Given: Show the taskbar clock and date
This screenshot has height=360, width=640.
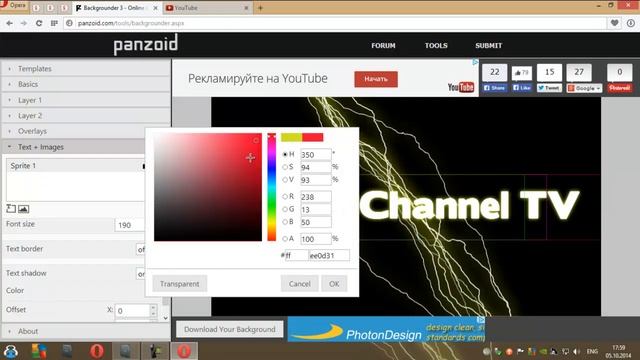Looking at the screenshot, I should point(618,351).
